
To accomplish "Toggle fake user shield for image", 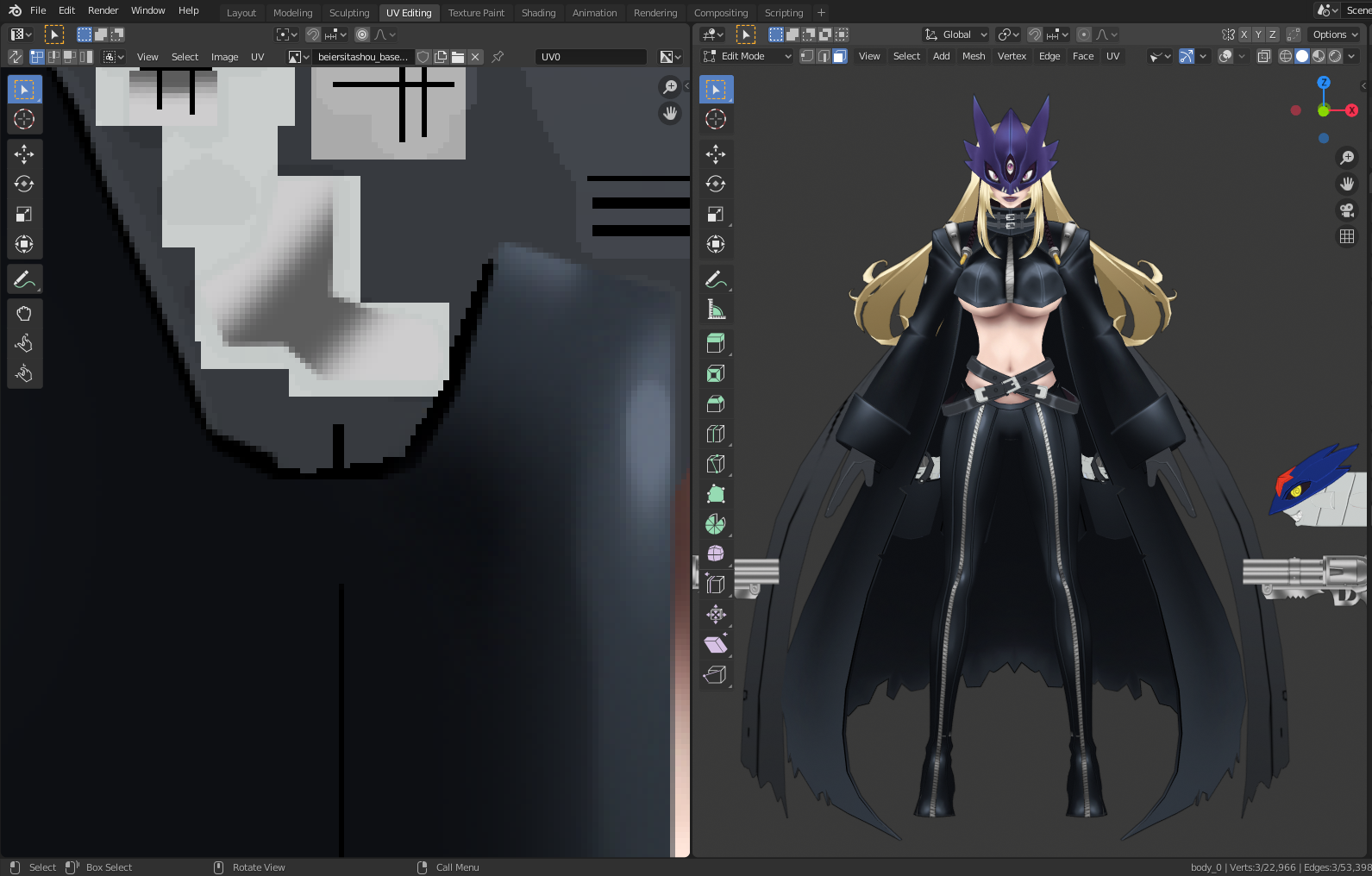I will pyautogui.click(x=423, y=57).
